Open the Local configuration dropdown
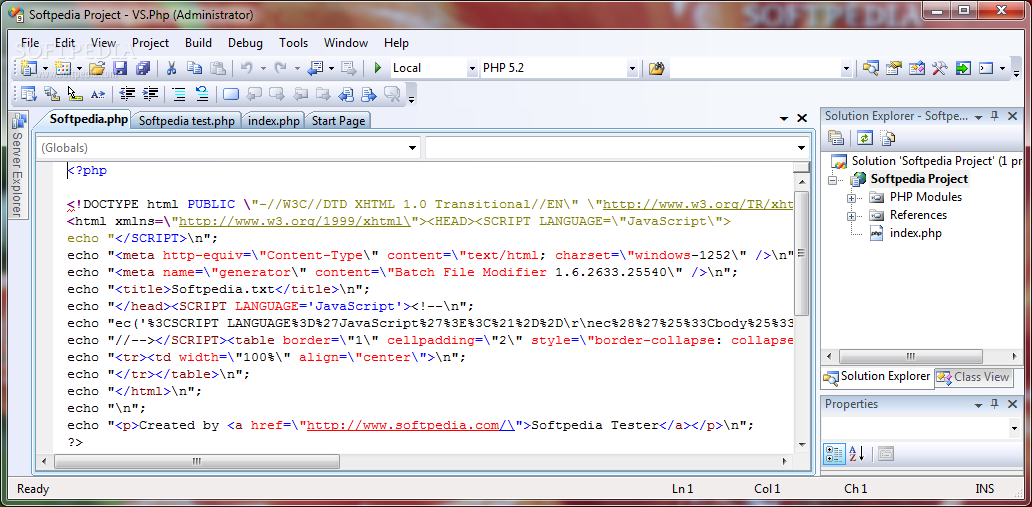1032x507 pixels. [472, 68]
